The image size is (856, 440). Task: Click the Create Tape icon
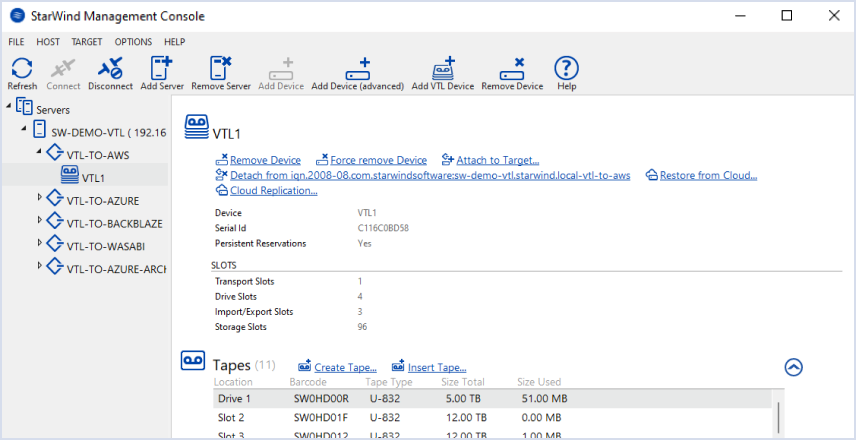coord(305,365)
